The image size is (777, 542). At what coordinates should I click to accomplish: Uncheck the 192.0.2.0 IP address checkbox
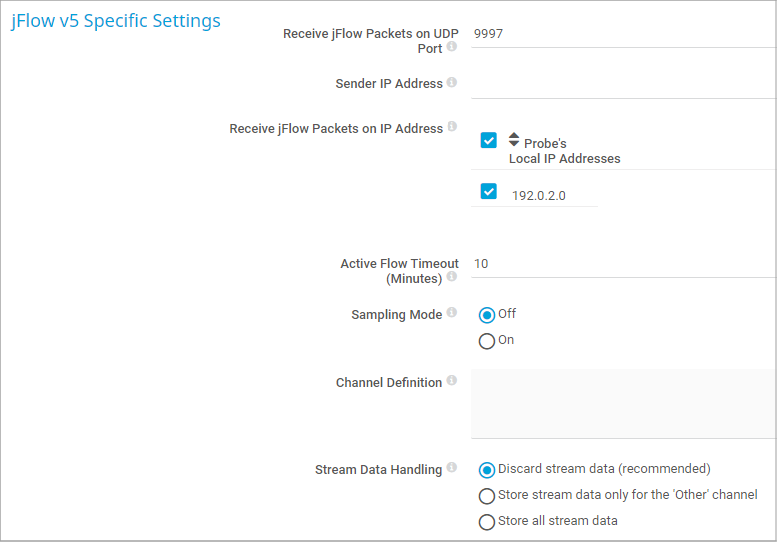click(x=488, y=191)
